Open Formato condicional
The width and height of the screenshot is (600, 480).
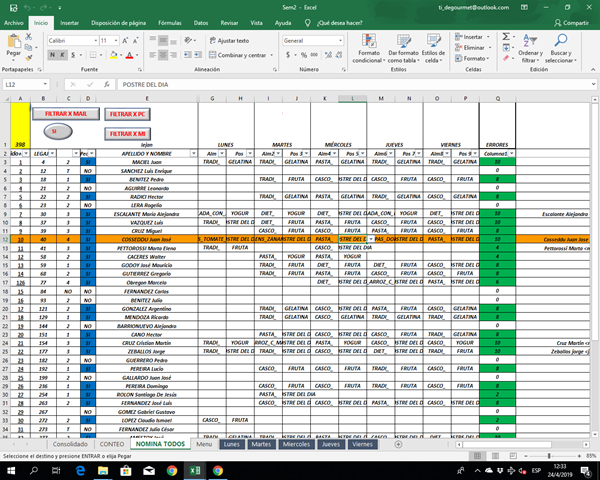click(x=369, y=48)
